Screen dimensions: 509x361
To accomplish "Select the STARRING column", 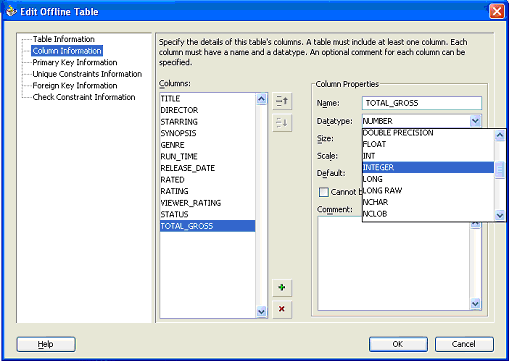I will tap(208, 122).
